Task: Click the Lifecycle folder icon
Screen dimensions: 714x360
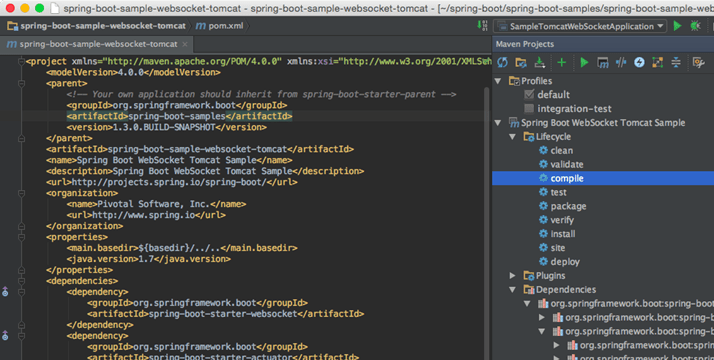Action: (x=528, y=137)
